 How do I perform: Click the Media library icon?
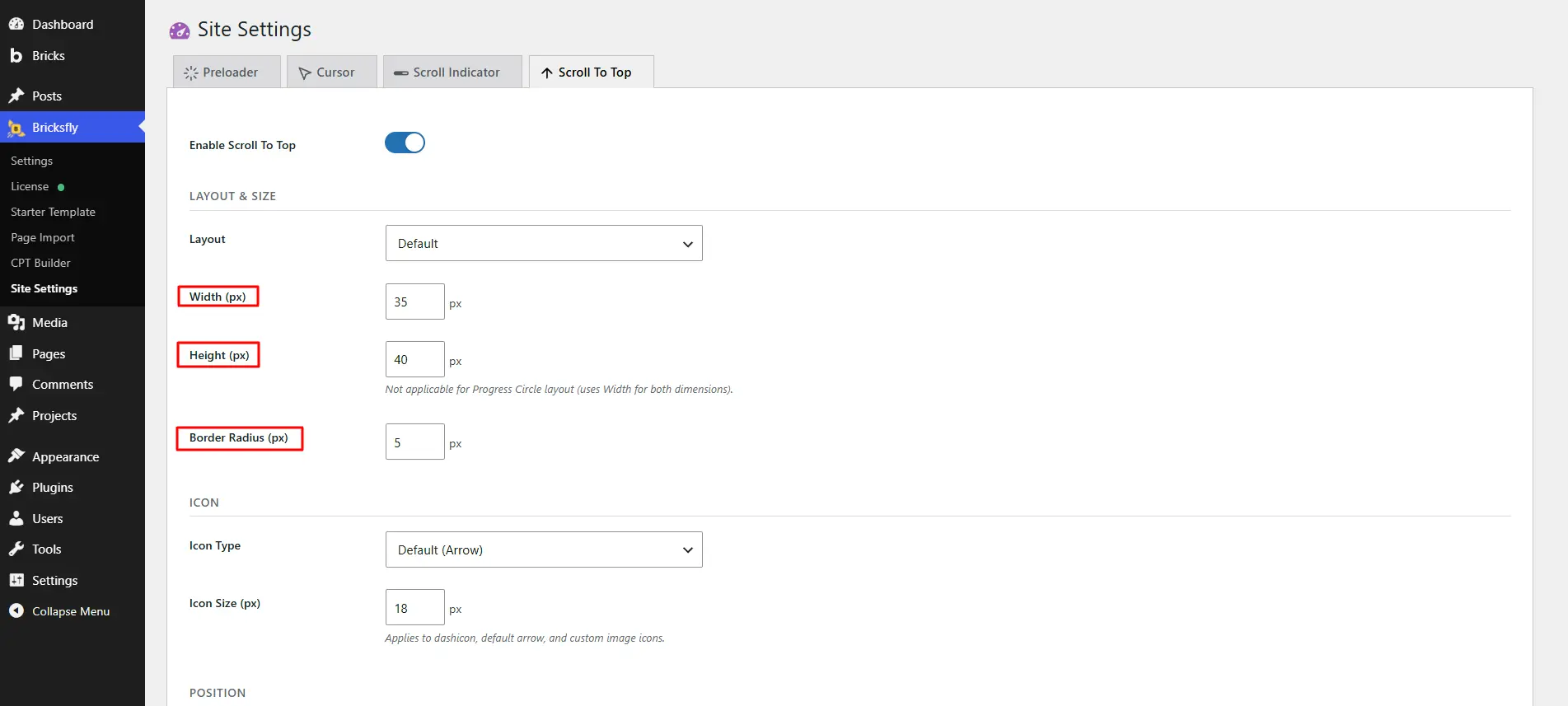pyautogui.click(x=16, y=322)
